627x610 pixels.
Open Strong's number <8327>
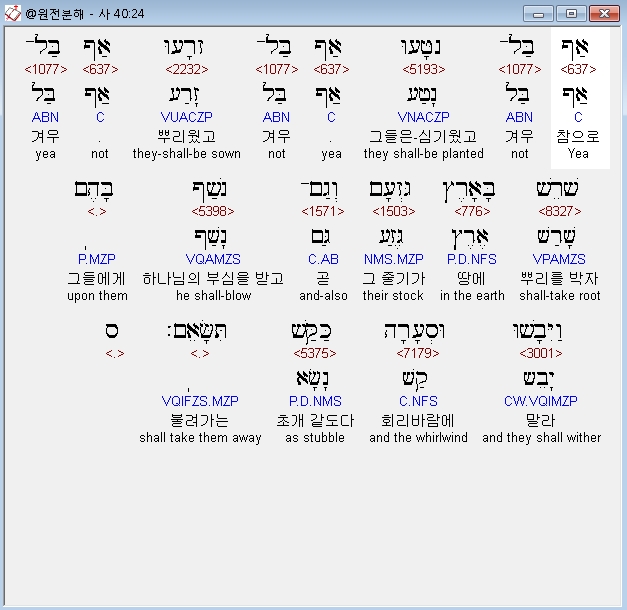pos(559,211)
